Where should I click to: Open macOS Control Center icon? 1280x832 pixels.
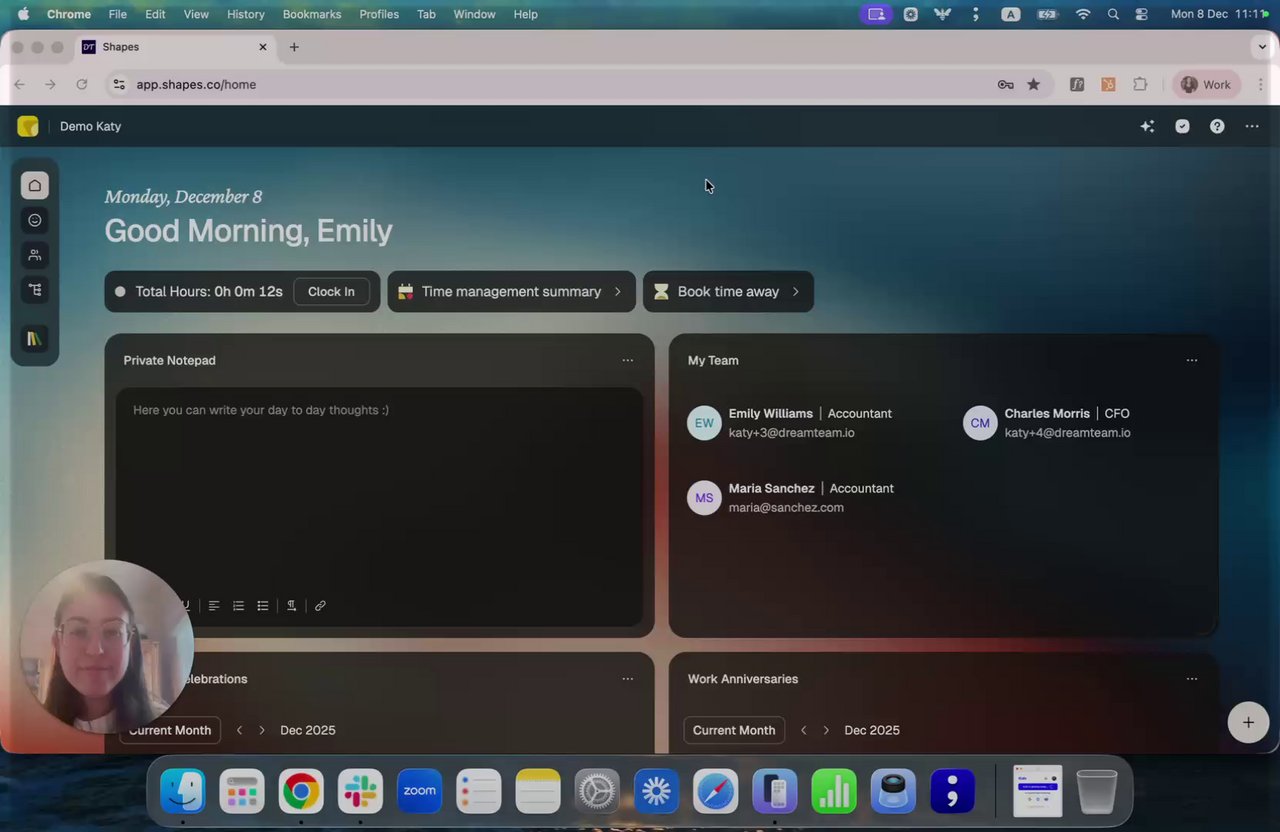1142,14
